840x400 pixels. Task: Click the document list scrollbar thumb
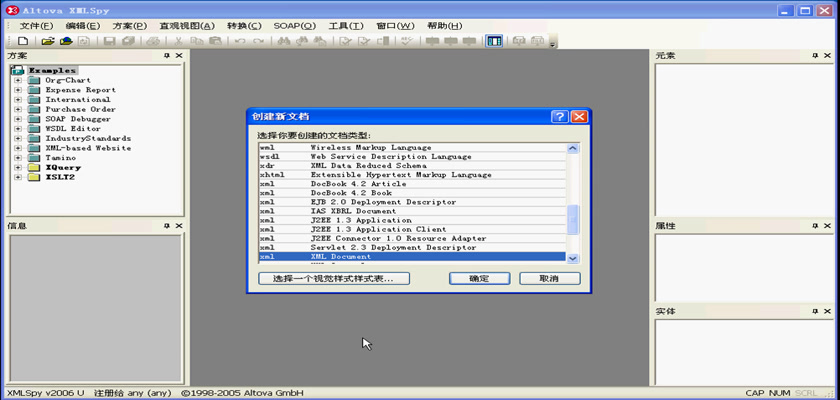pyautogui.click(x=573, y=219)
